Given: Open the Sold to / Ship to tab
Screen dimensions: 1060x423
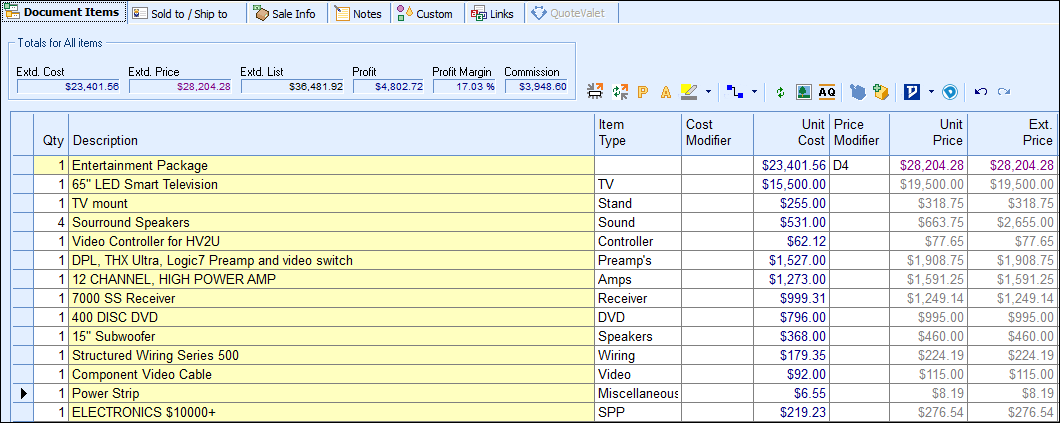Looking at the screenshot, I should pos(180,14).
